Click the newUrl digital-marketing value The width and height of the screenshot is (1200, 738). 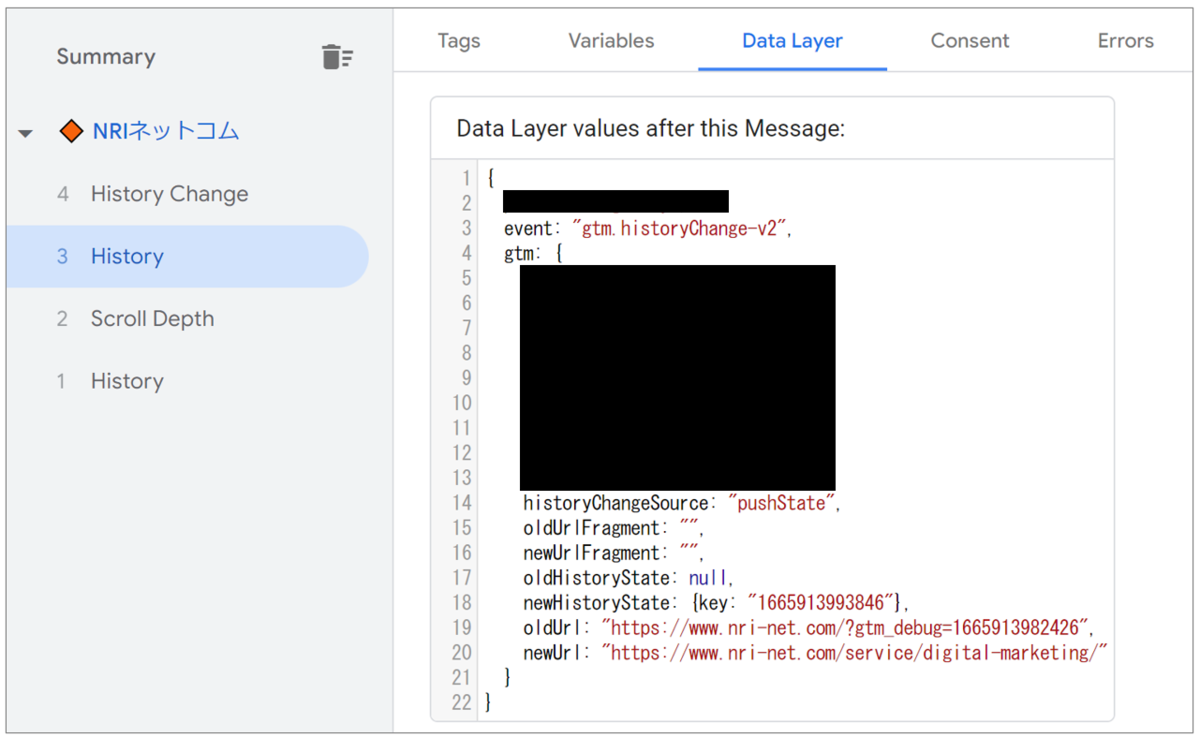click(855, 653)
